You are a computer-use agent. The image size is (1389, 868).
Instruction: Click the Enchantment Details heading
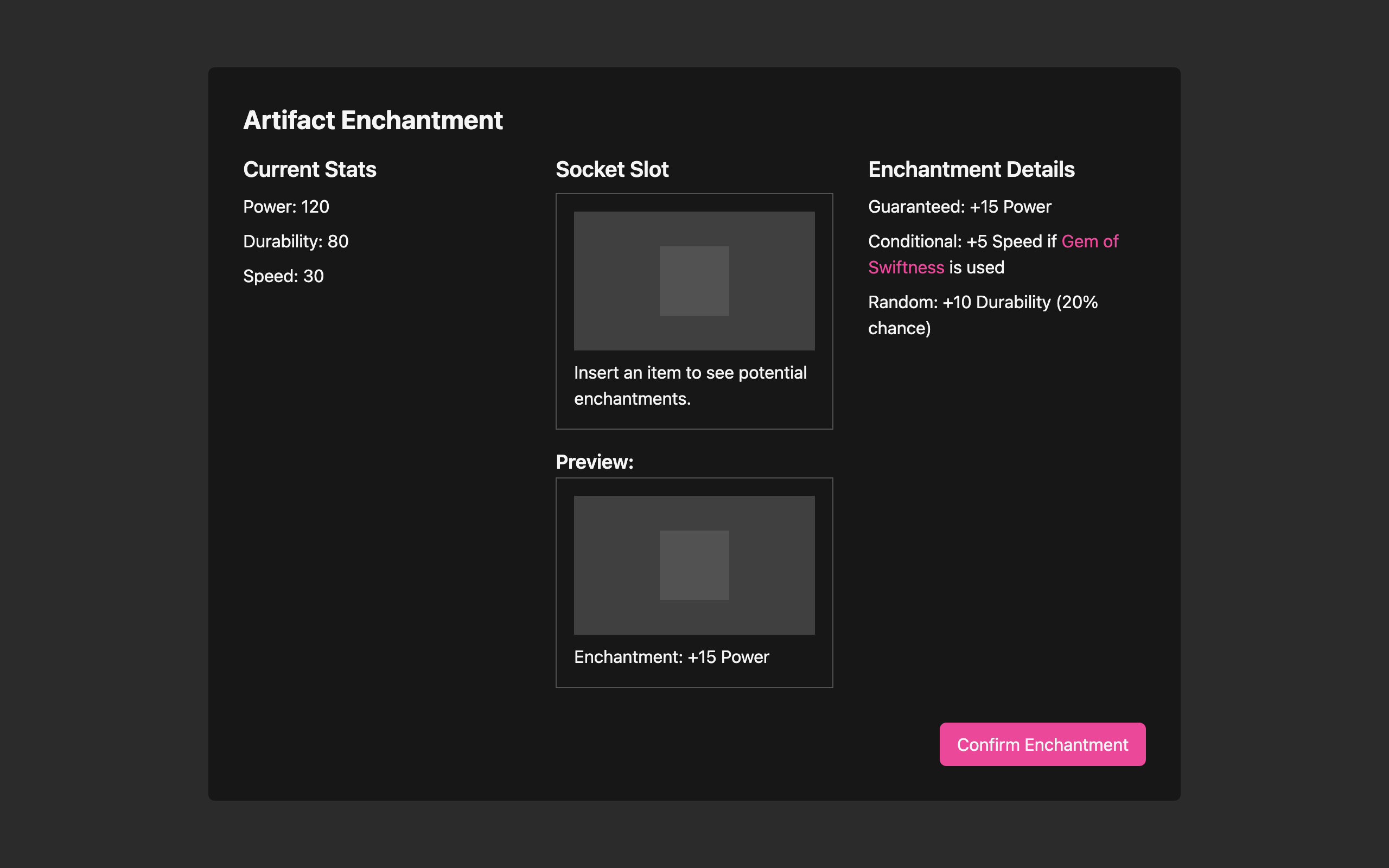tap(971, 169)
